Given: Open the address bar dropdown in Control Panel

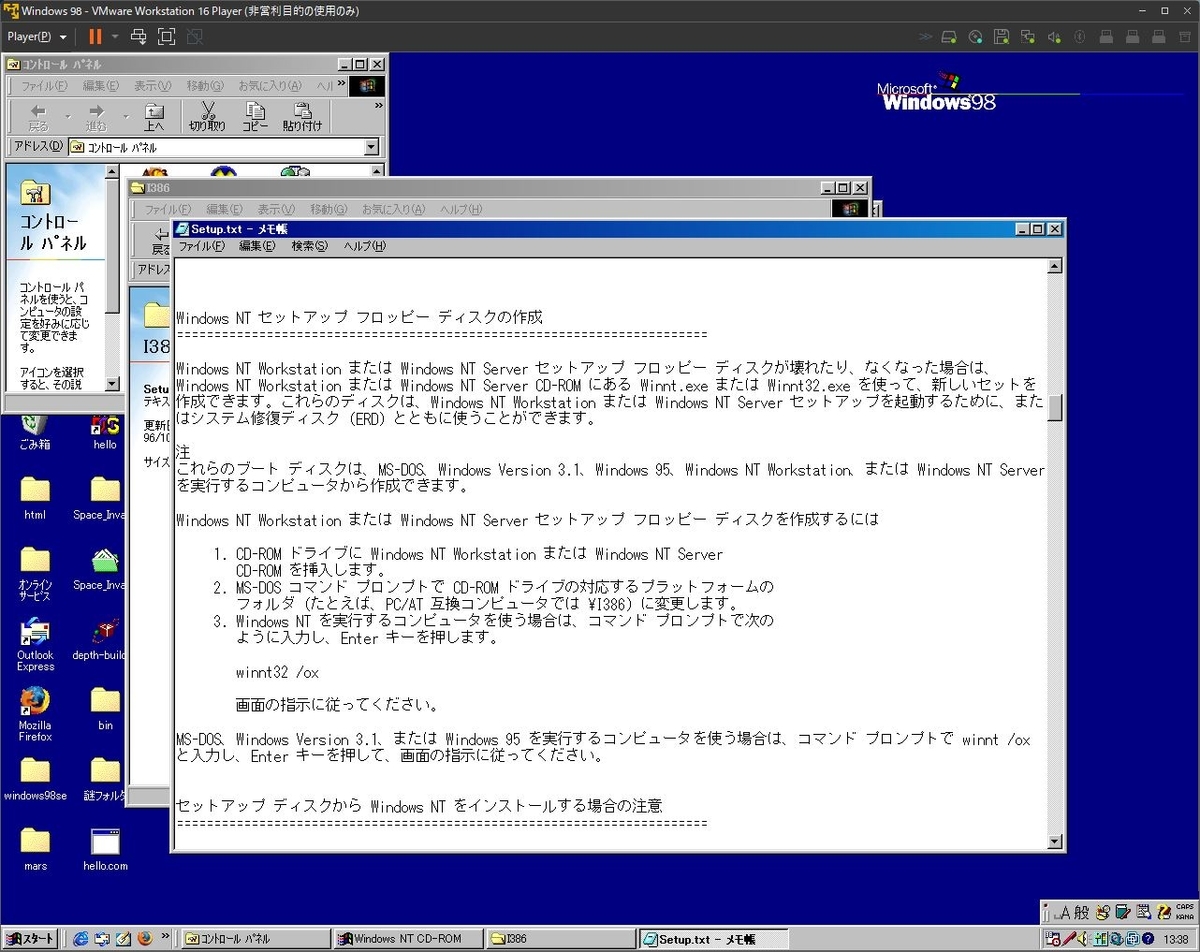Looking at the screenshot, I should pos(372,147).
